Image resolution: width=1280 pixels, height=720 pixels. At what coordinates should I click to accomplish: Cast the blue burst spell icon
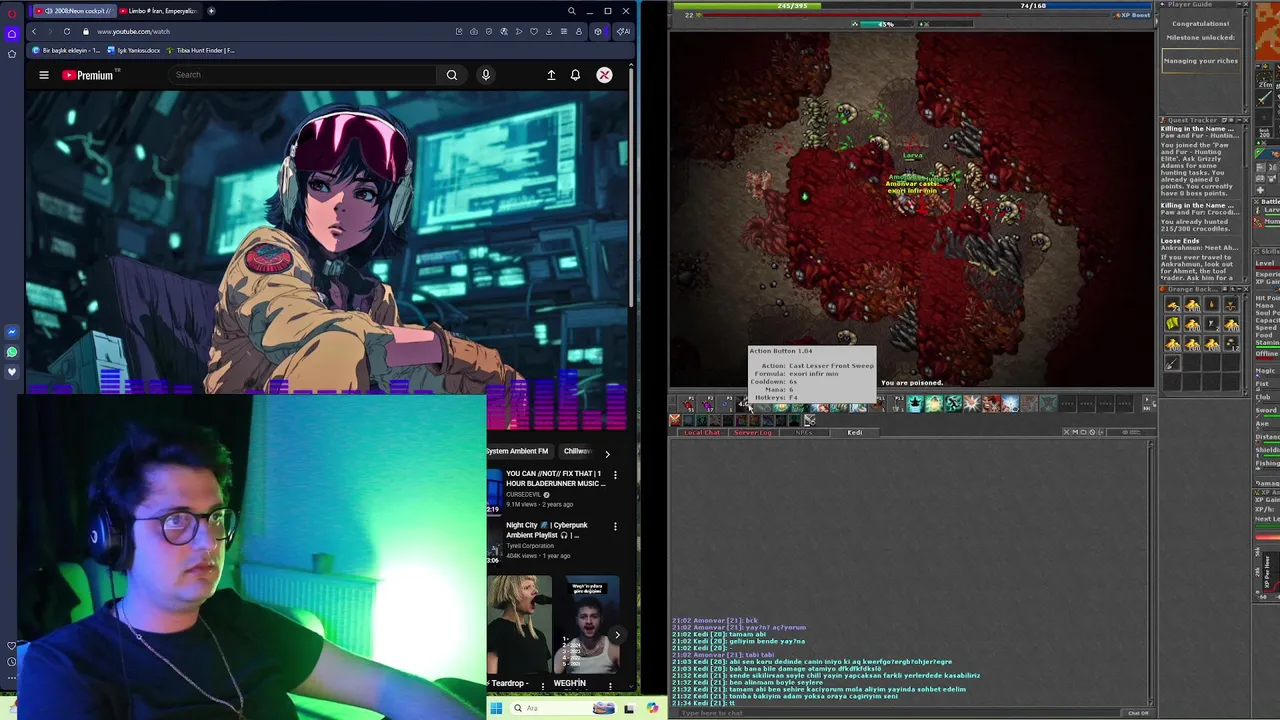tap(1009, 404)
